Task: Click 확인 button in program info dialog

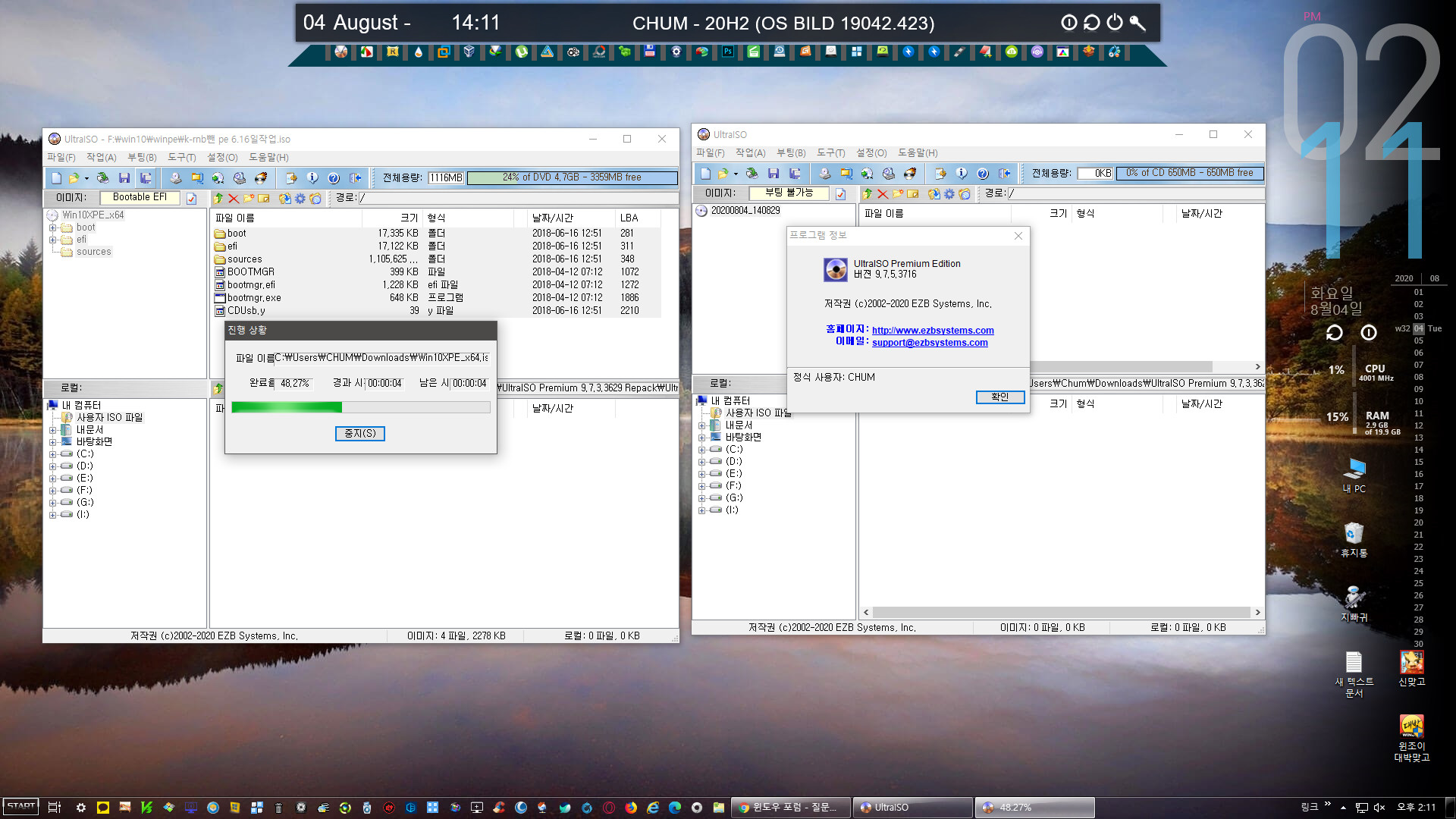Action: pos(1000,397)
